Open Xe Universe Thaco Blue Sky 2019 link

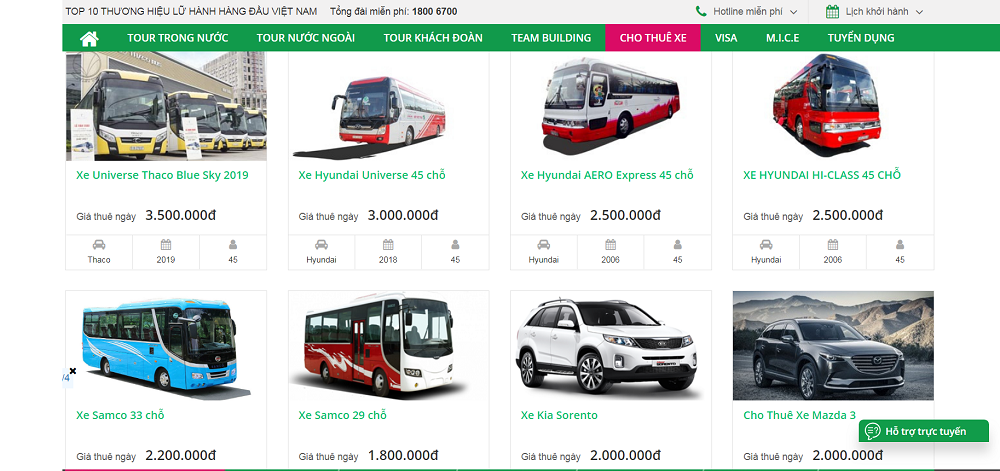[x=162, y=175]
